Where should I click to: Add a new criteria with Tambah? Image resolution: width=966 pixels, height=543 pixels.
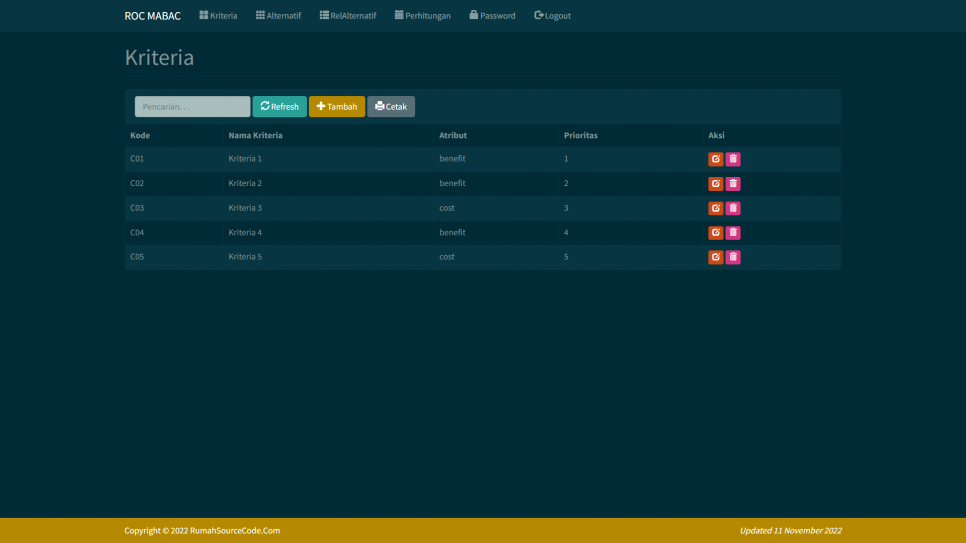point(337,107)
